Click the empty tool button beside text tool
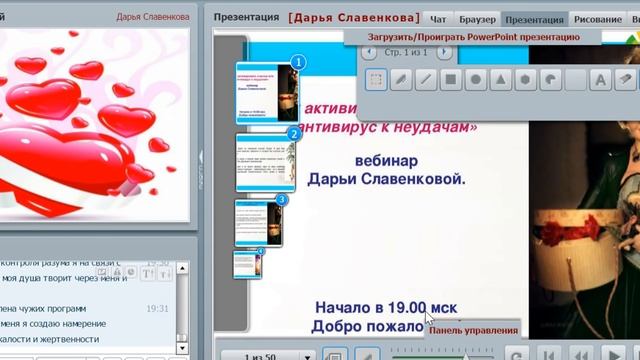 (x=575, y=80)
